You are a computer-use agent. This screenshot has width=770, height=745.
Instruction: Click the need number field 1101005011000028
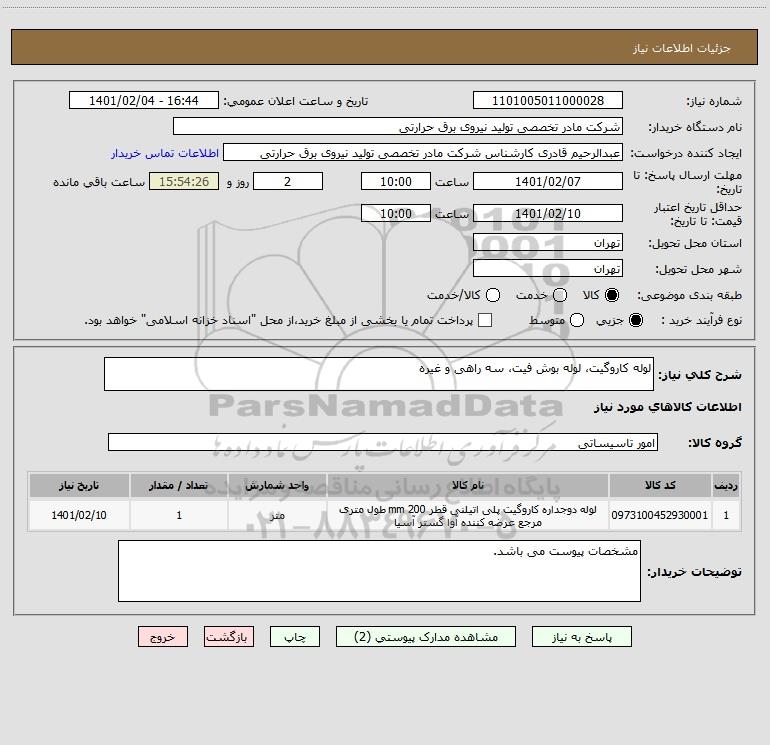point(548,101)
